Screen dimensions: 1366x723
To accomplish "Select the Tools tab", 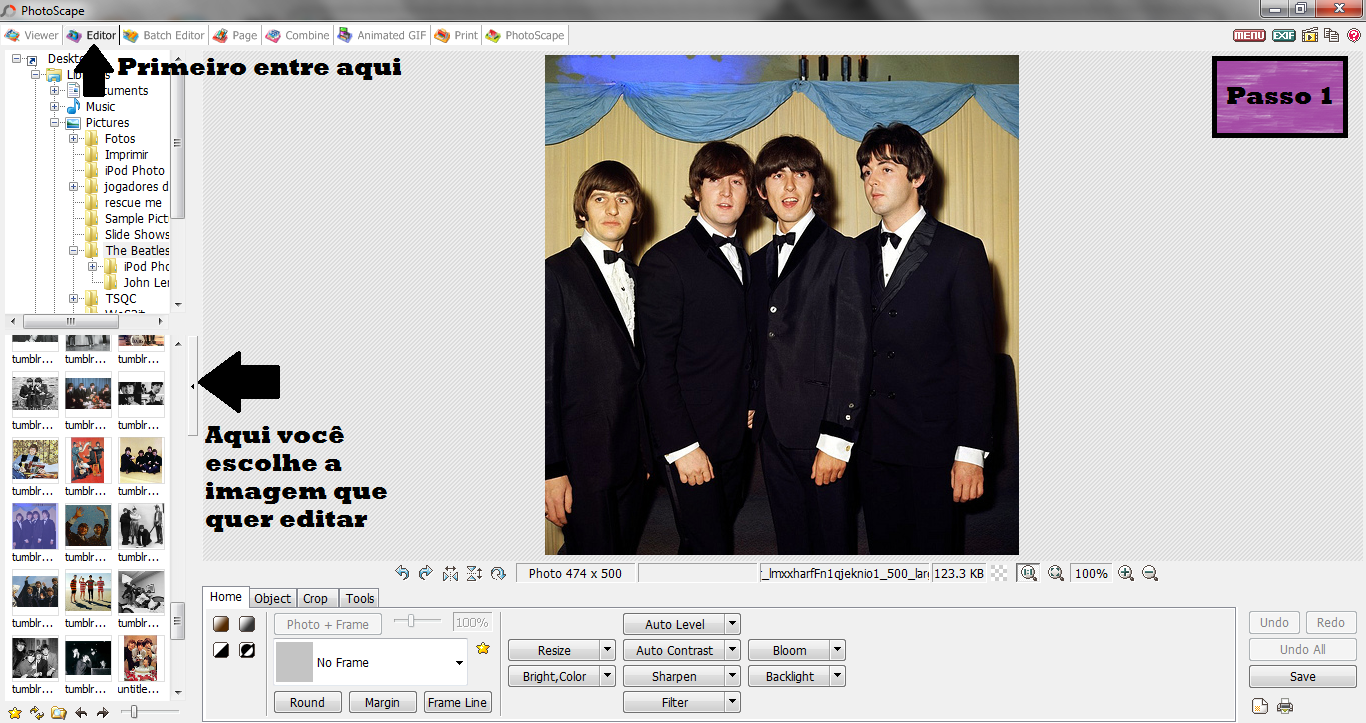I will 360,598.
